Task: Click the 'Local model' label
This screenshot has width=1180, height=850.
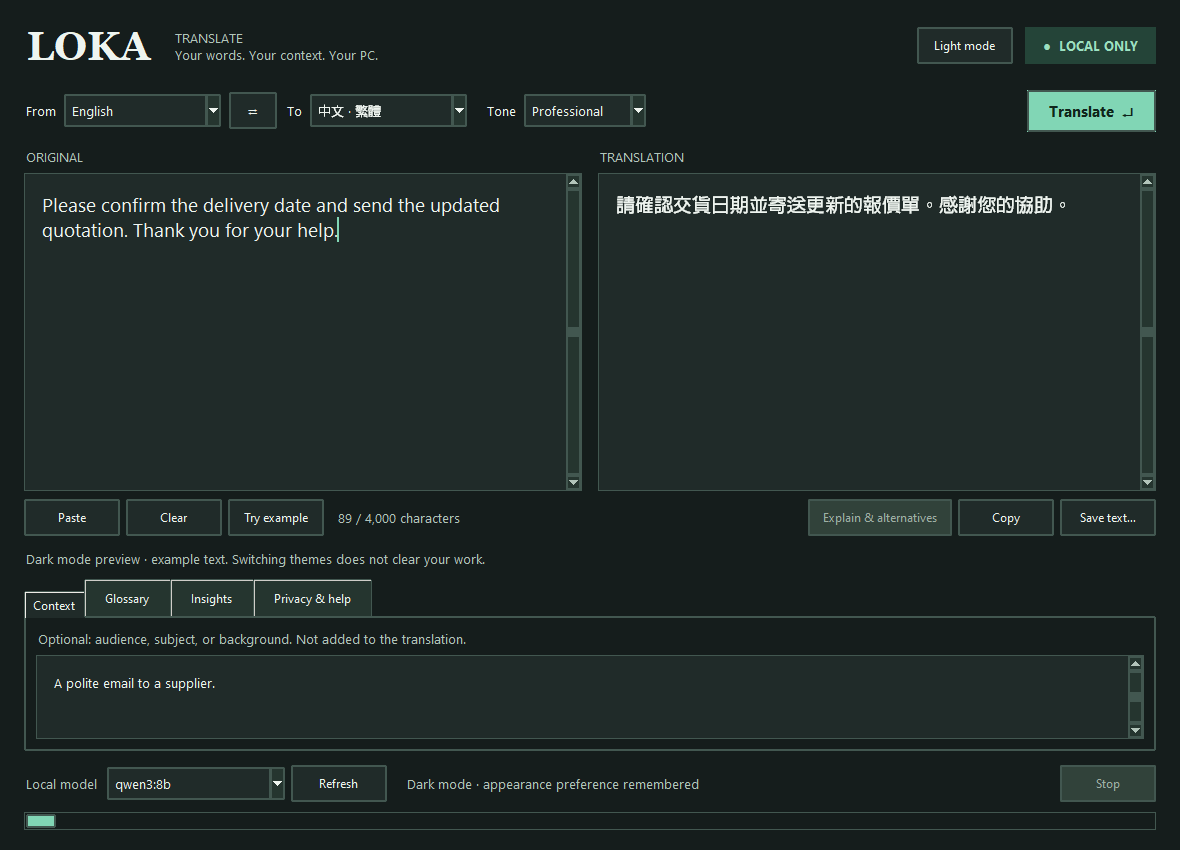Action: coord(62,784)
